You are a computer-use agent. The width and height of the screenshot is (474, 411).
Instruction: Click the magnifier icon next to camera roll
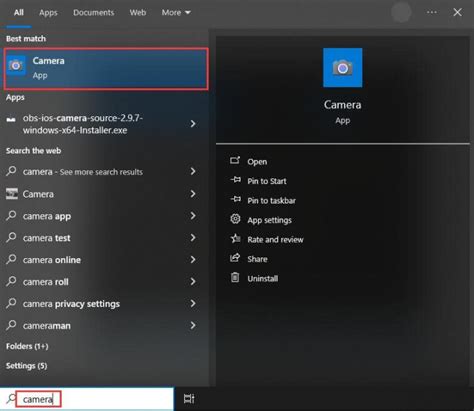point(11,281)
